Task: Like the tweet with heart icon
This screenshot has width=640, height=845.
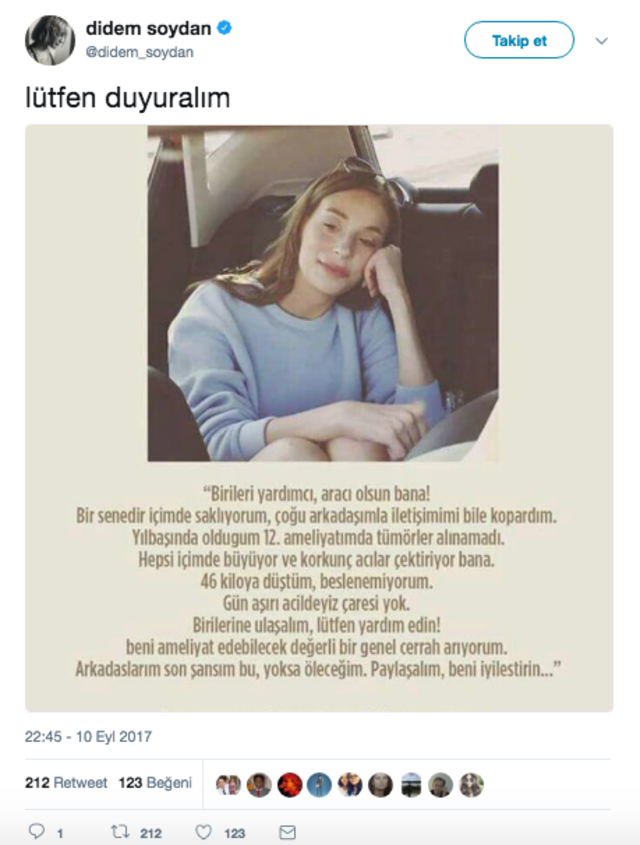Action: point(204,833)
